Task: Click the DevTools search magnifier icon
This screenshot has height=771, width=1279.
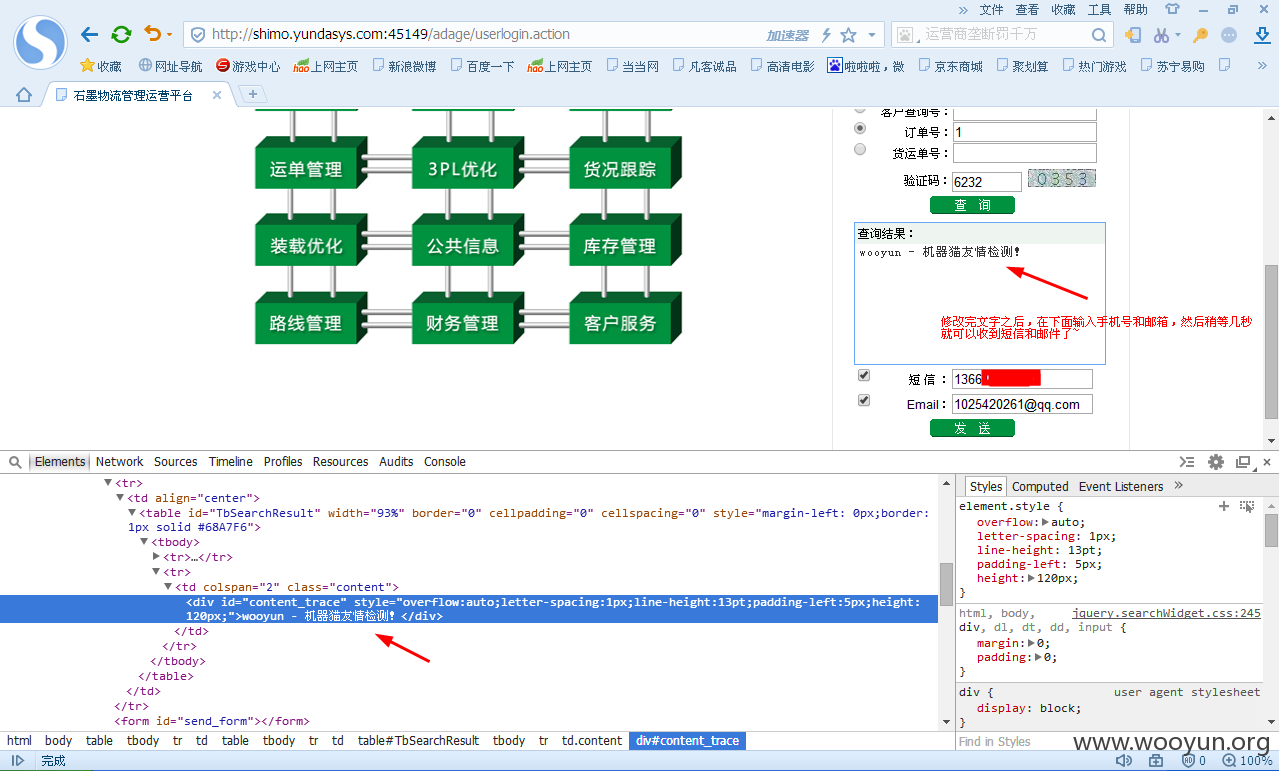Action: [15, 462]
